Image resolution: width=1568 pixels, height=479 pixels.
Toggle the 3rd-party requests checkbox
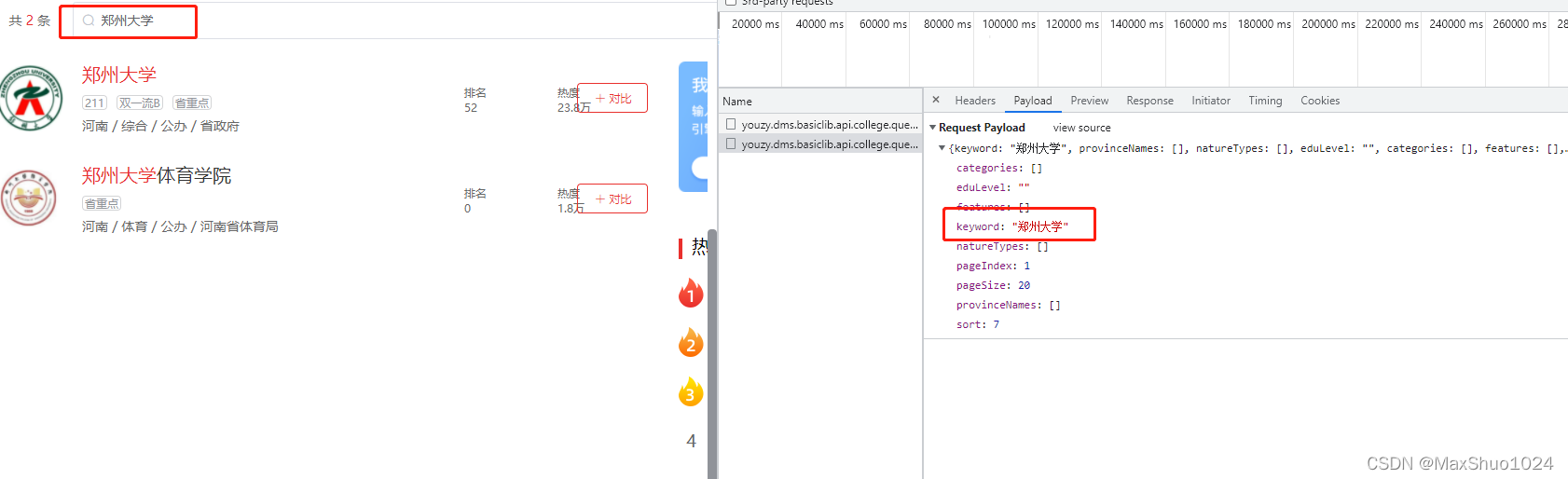pos(731,2)
